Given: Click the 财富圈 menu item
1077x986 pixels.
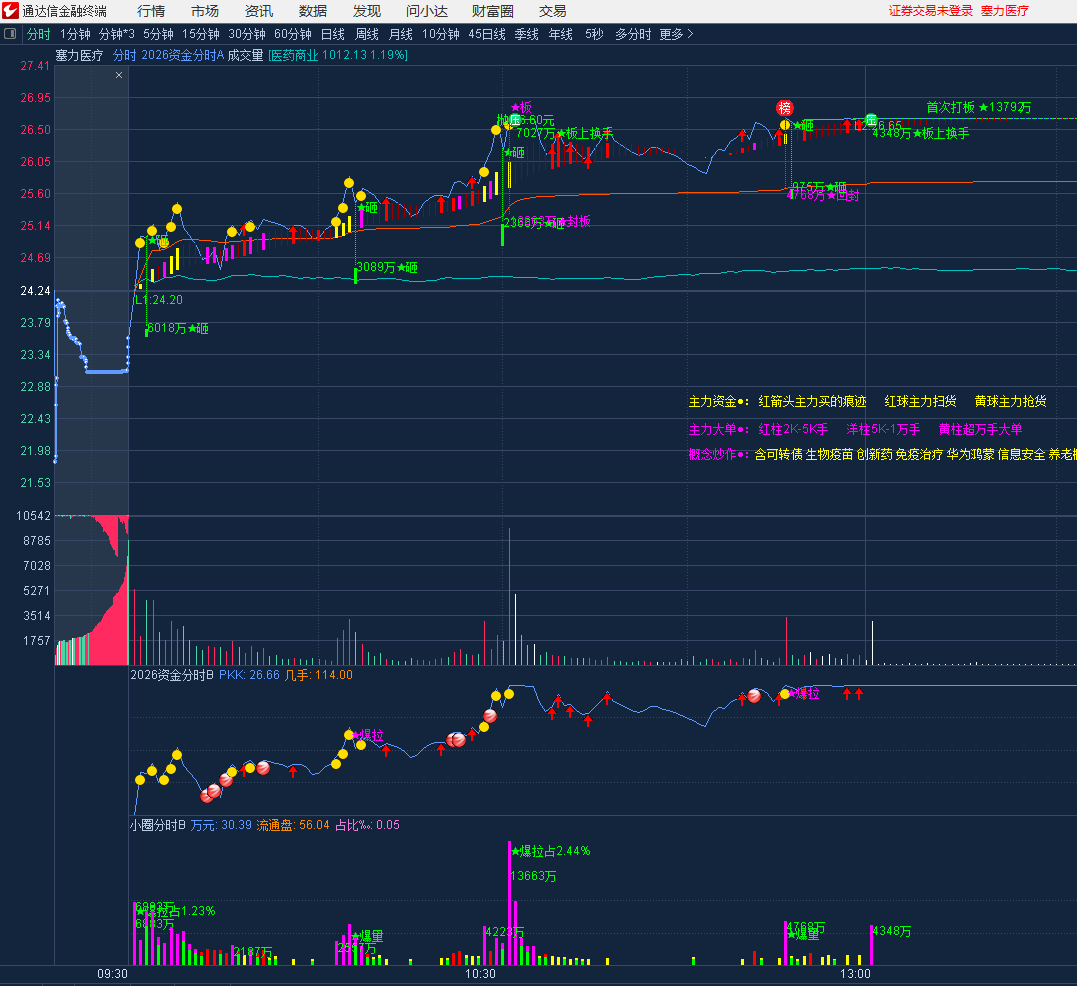Looking at the screenshot, I should pos(493,11).
